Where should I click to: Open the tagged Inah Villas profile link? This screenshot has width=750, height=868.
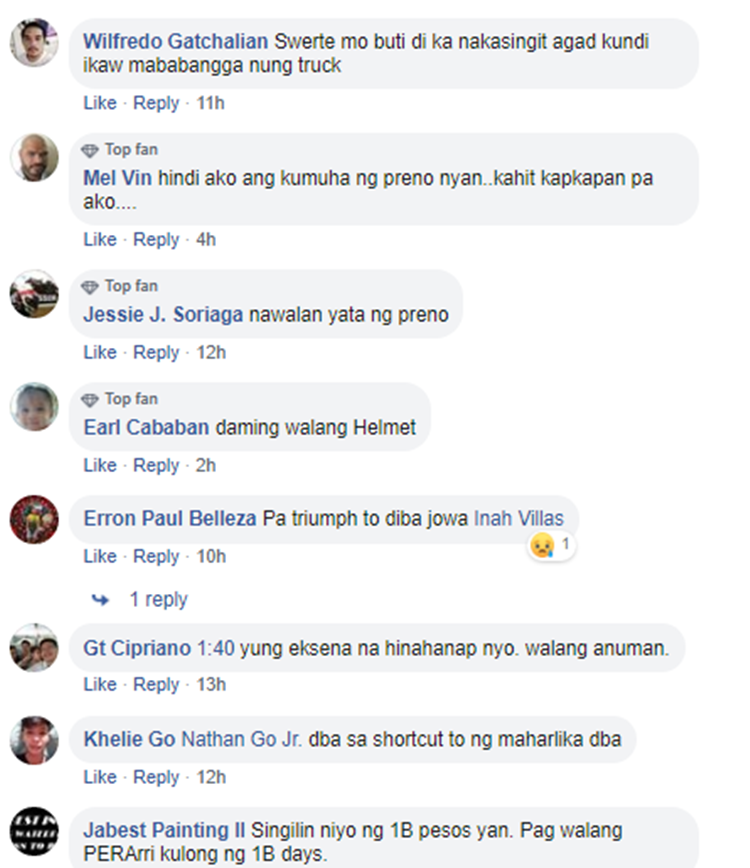click(x=519, y=519)
